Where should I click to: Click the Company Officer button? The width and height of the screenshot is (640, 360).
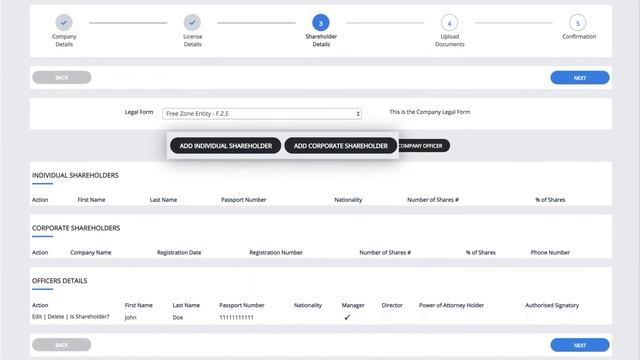pos(424,146)
